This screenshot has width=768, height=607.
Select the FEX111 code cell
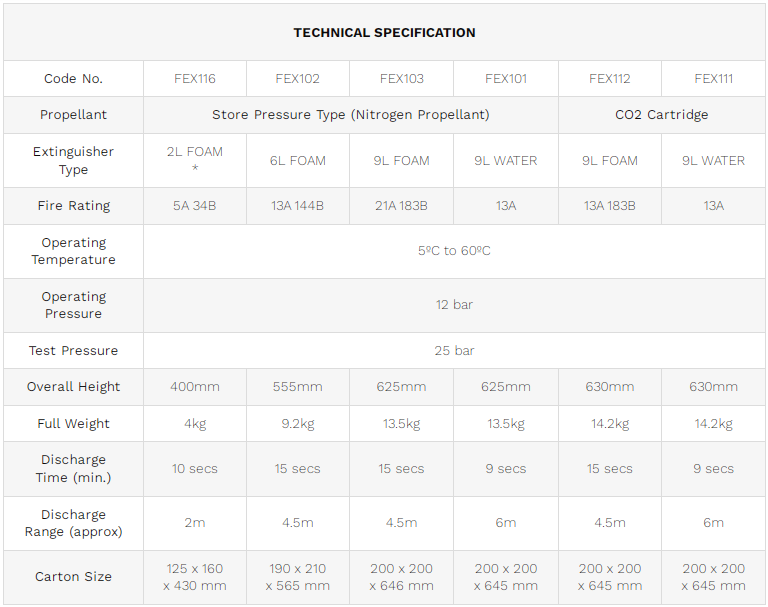click(714, 79)
